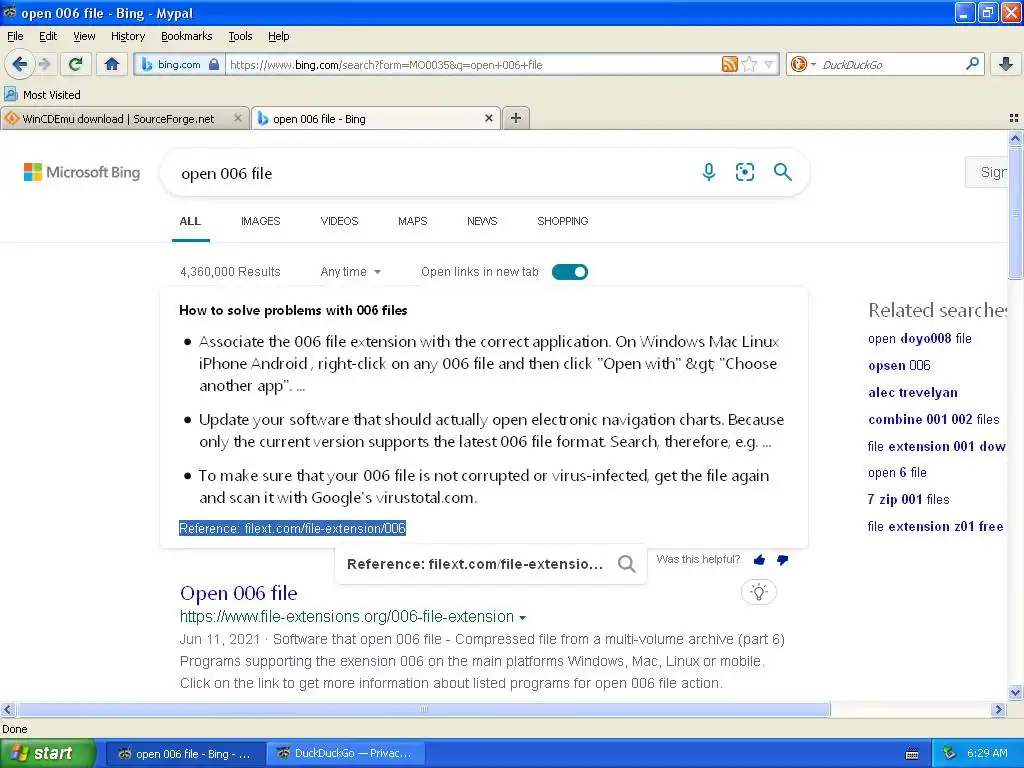
Task: Click related search open 6 file
Action: [x=897, y=472]
